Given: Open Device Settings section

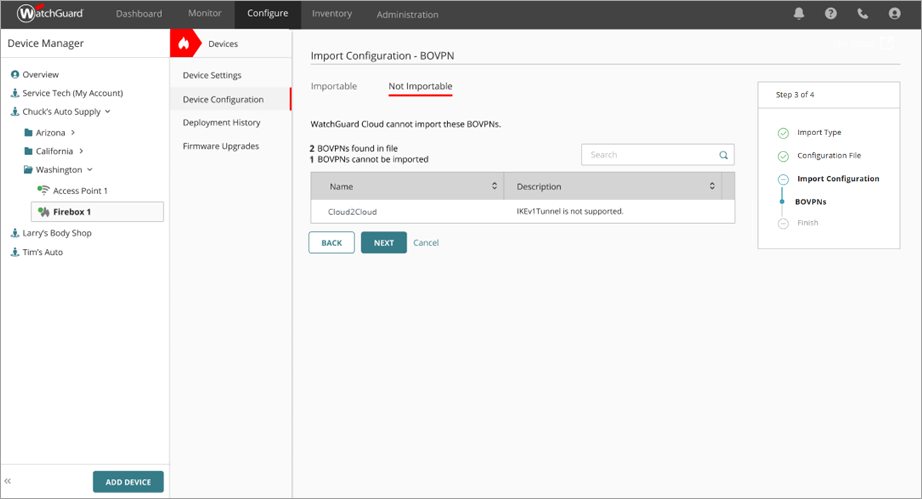Looking at the screenshot, I should (x=212, y=75).
